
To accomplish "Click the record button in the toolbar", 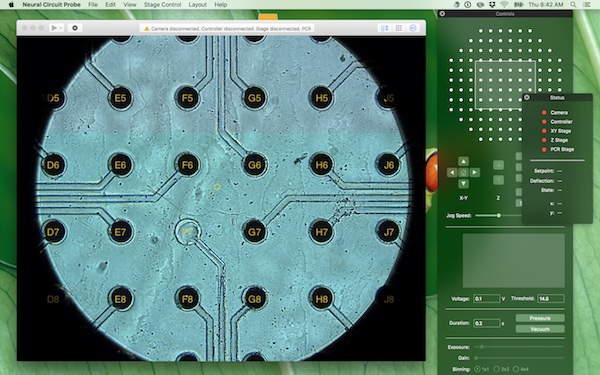I will coord(75,28).
